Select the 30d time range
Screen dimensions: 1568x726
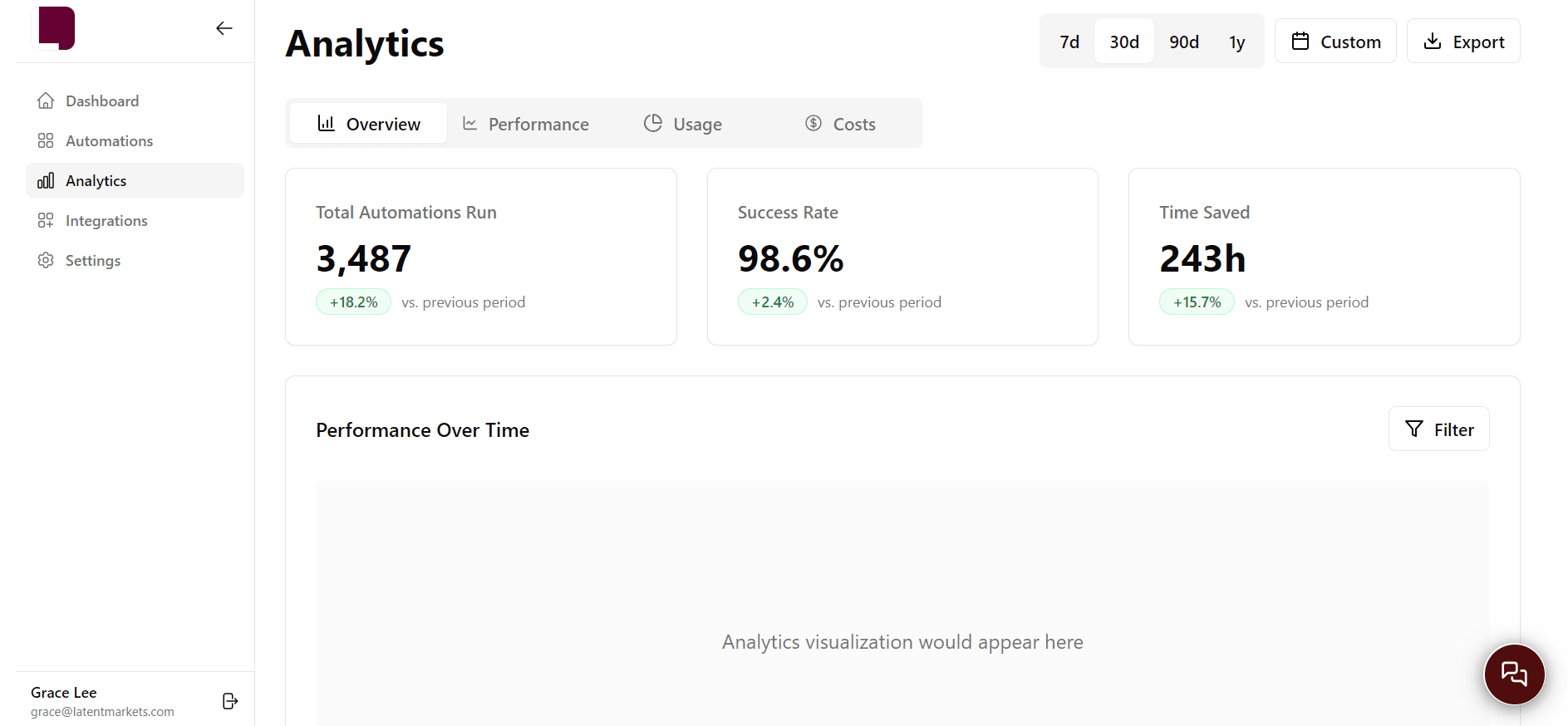pyautogui.click(x=1124, y=41)
